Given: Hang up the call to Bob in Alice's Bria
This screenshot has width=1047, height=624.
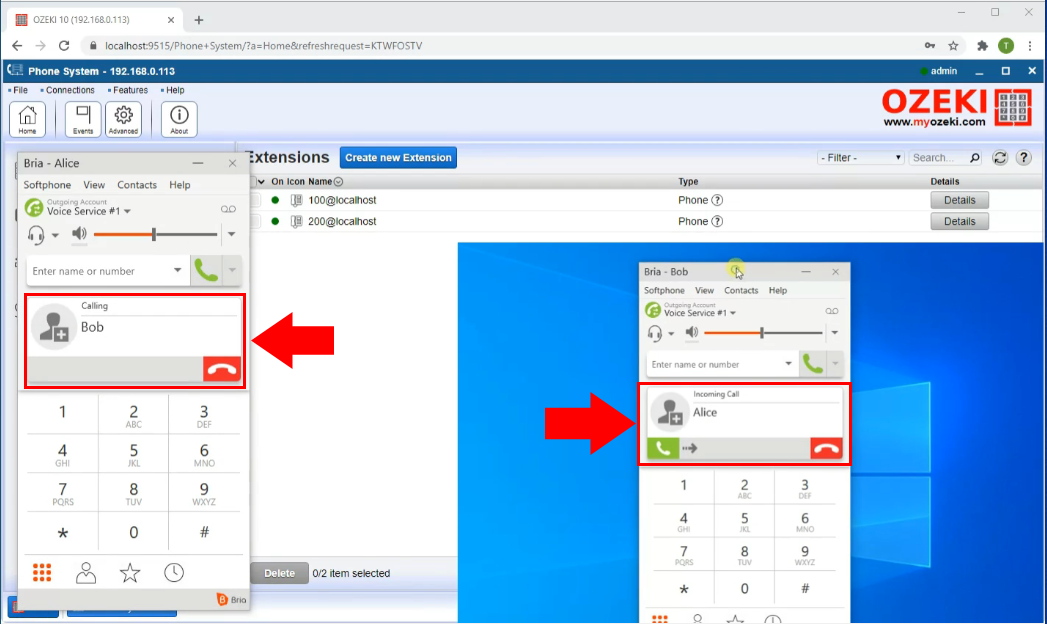Looking at the screenshot, I should click(x=222, y=369).
